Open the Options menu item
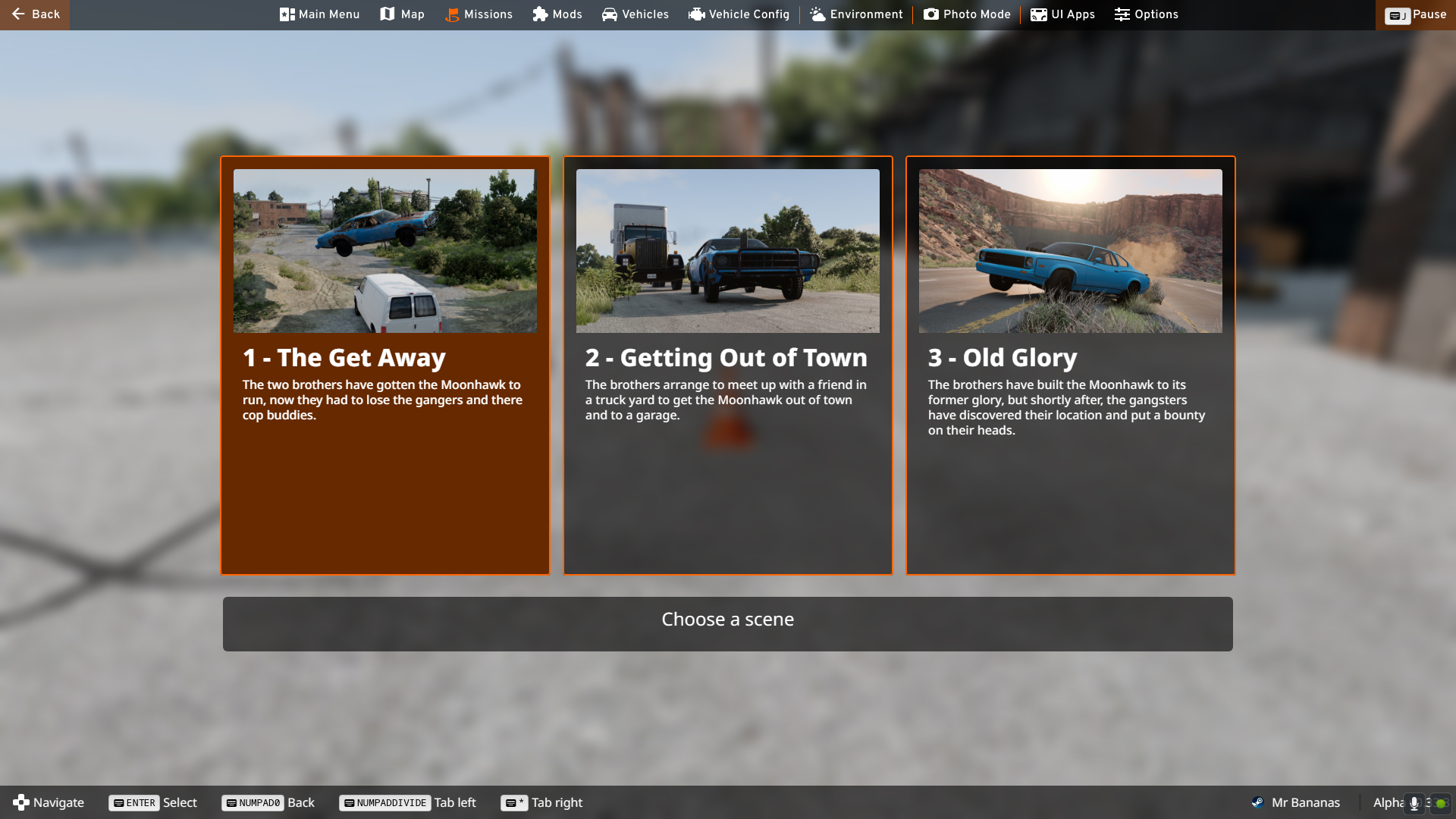1456x819 pixels. pos(1146,14)
